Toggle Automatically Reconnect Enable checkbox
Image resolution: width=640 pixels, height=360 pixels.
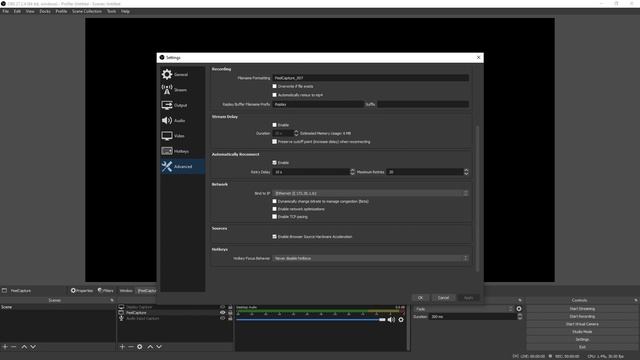(x=274, y=162)
